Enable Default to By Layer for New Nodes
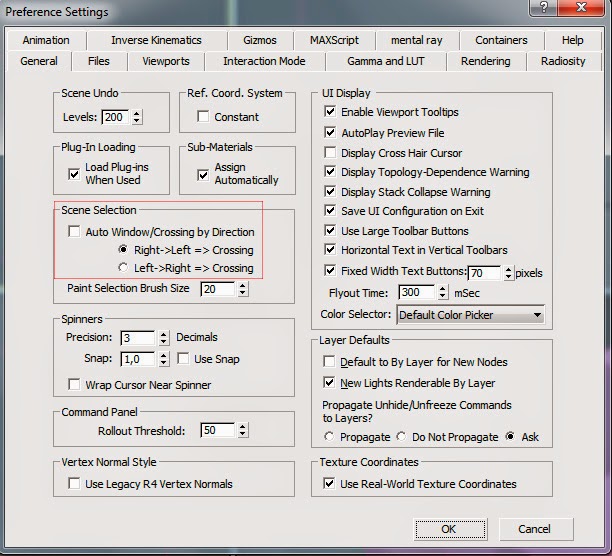612x556 pixels. tap(329, 361)
